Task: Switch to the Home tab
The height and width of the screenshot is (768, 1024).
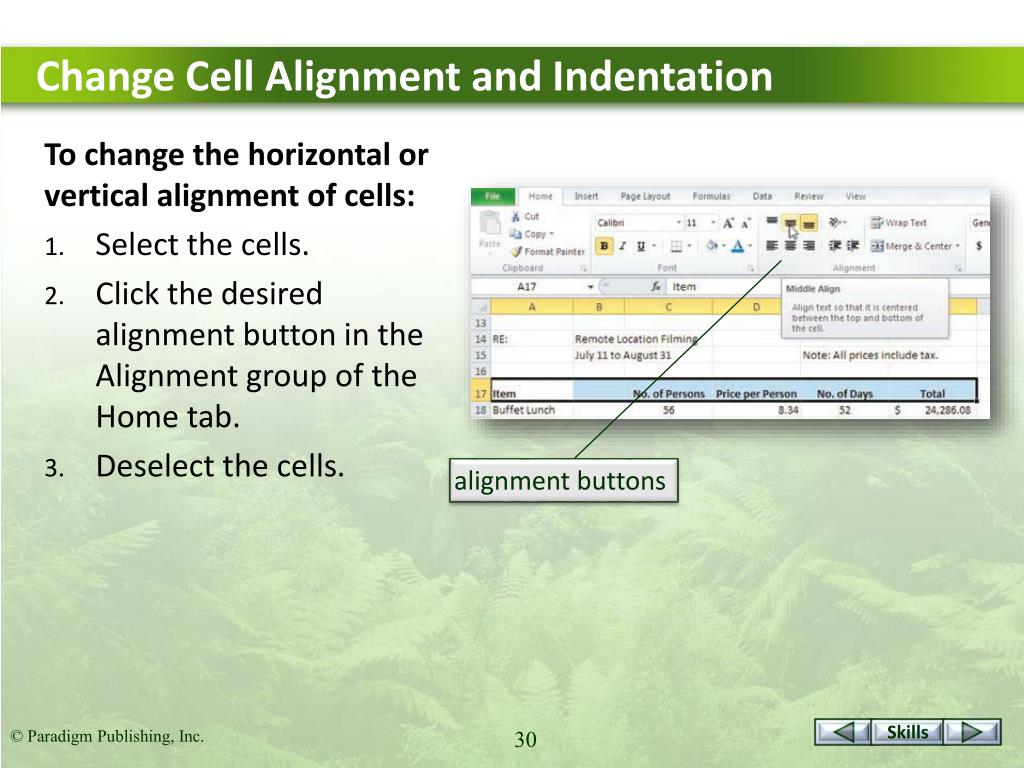Action: pyautogui.click(x=540, y=196)
